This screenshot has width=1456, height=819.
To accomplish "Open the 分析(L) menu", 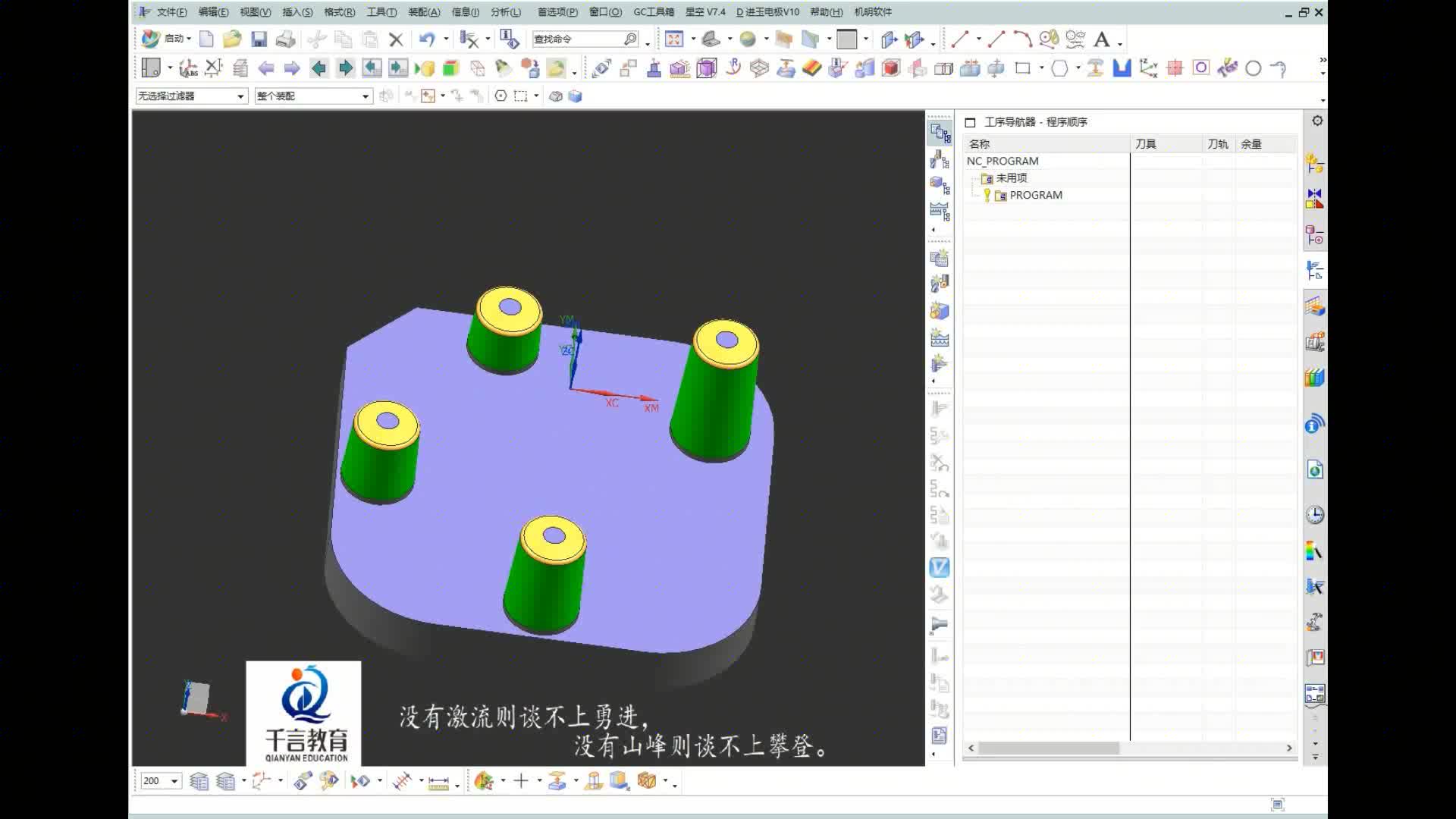I will pyautogui.click(x=506, y=12).
